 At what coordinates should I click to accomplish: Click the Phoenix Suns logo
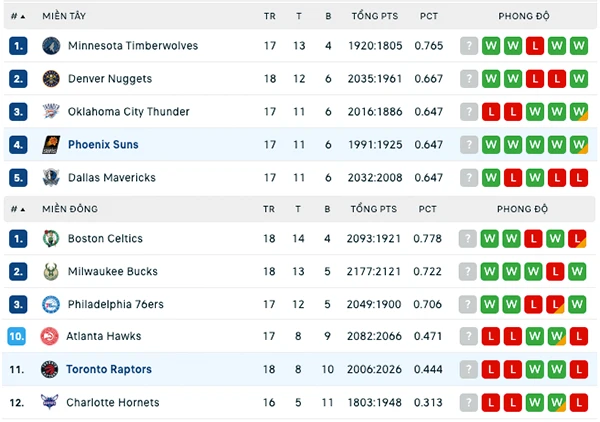51,145
